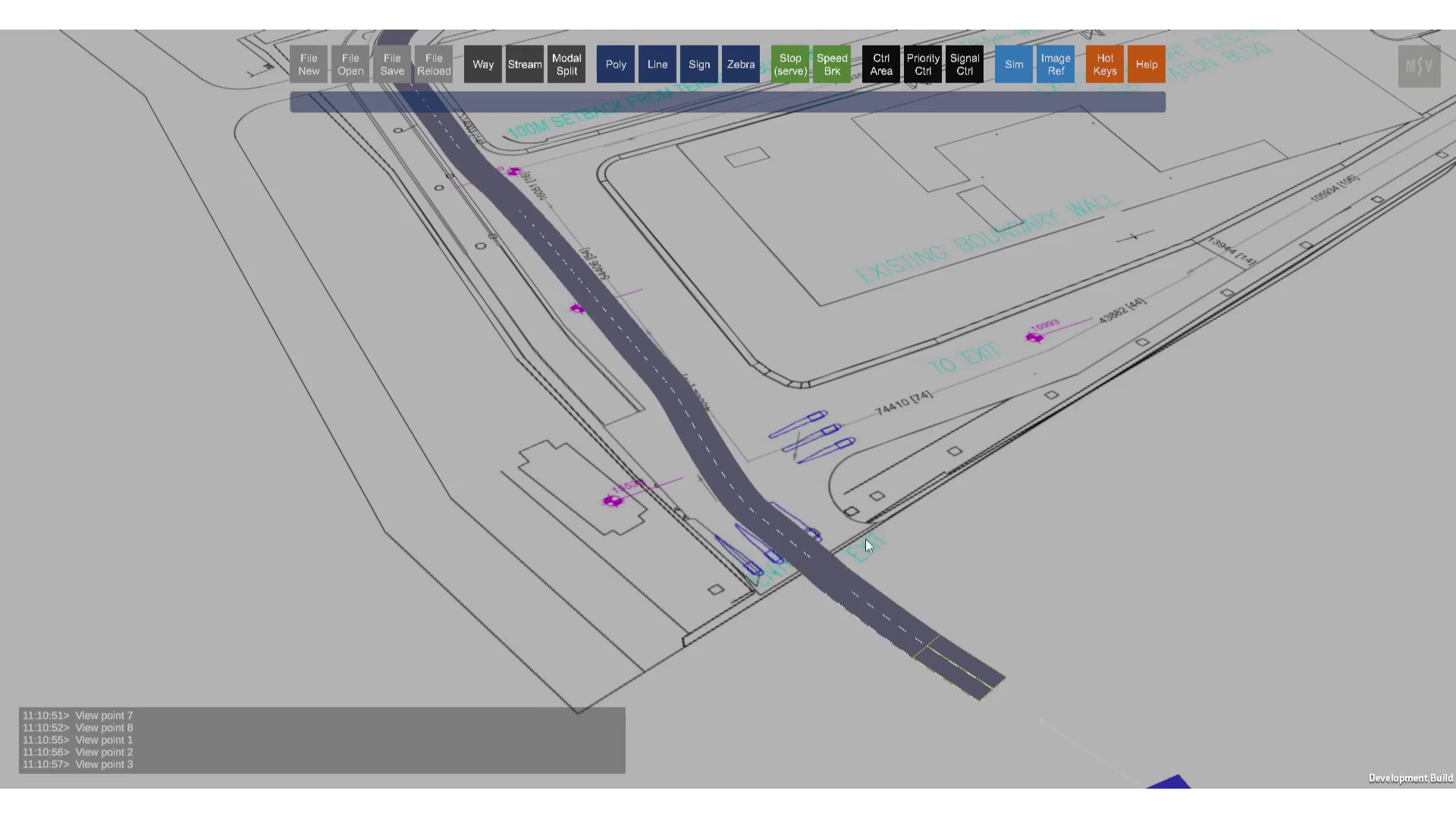Click the Stop (serve) button
This screenshot has height=819, width=1456.
(x=790, y=64)
